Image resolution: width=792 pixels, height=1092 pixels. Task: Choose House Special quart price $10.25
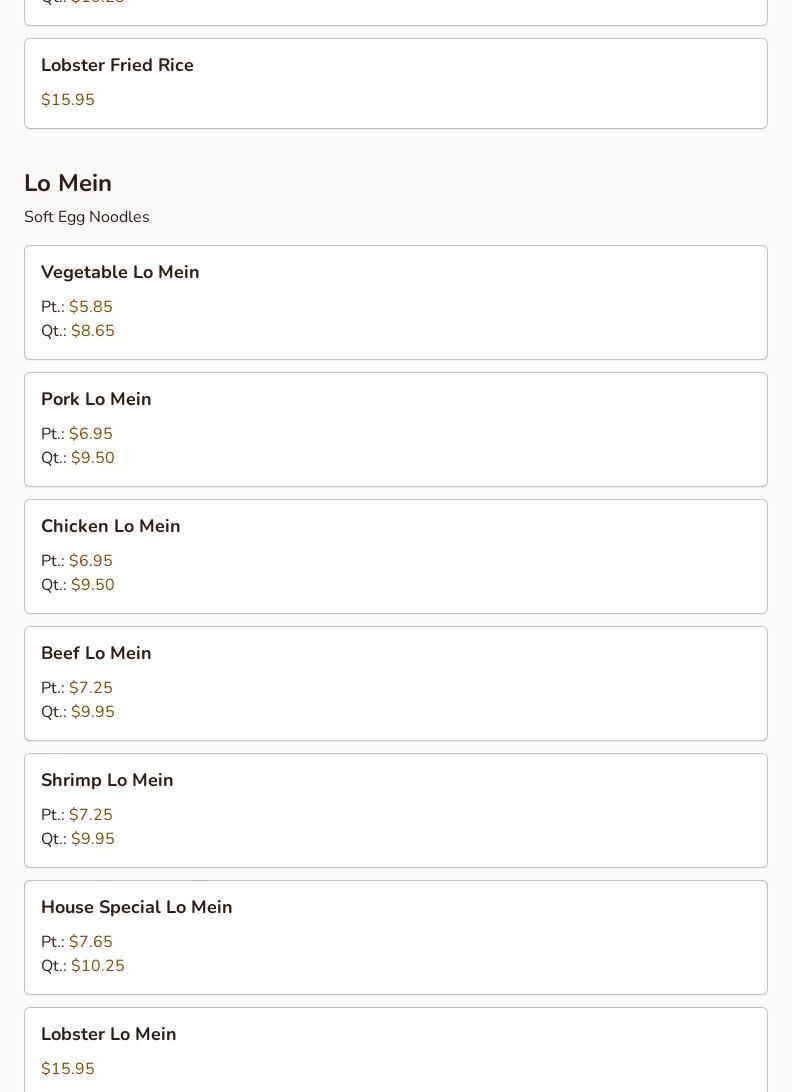coord(97,966)
